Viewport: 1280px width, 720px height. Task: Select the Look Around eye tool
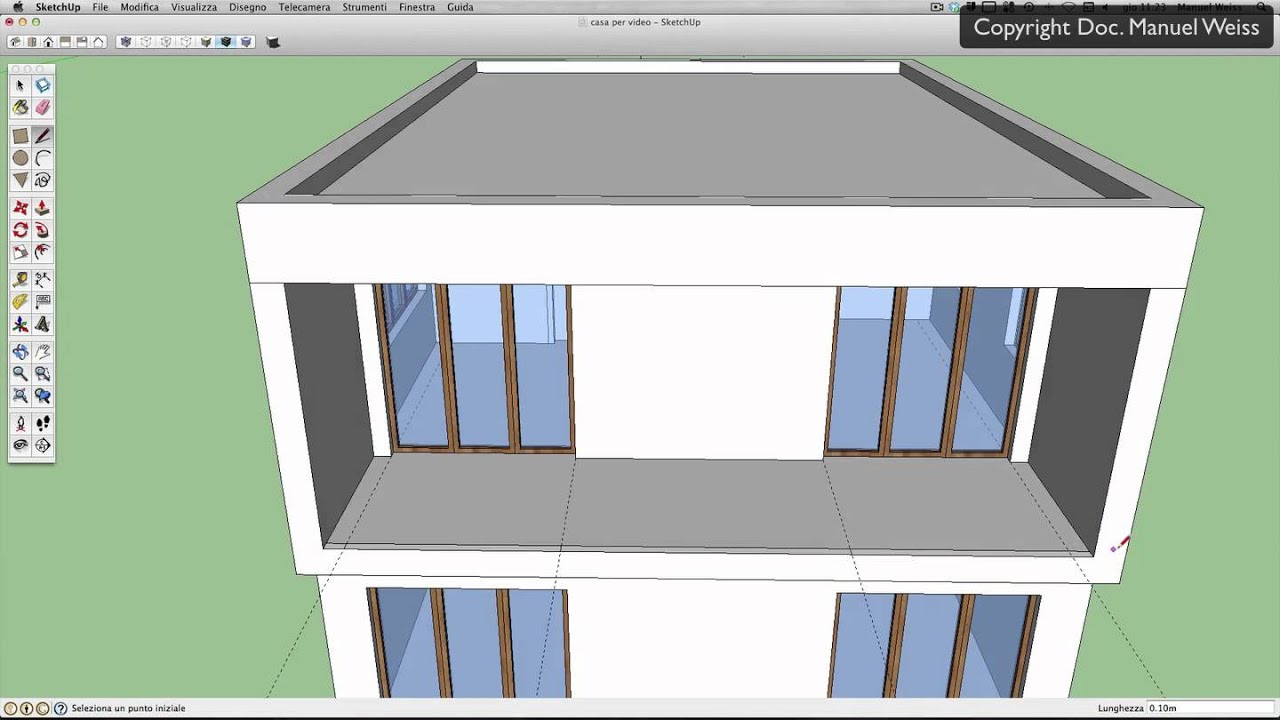click(20, 446)
